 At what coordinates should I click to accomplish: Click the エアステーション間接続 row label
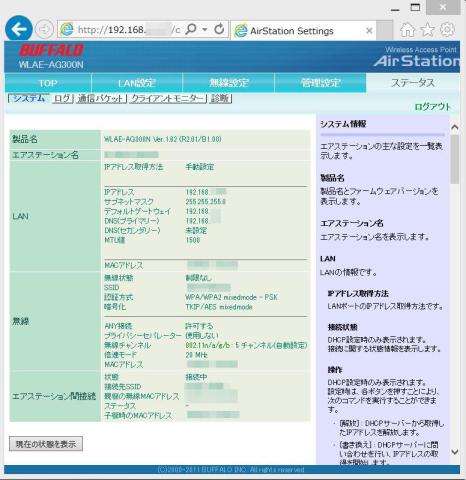point(54,396)
